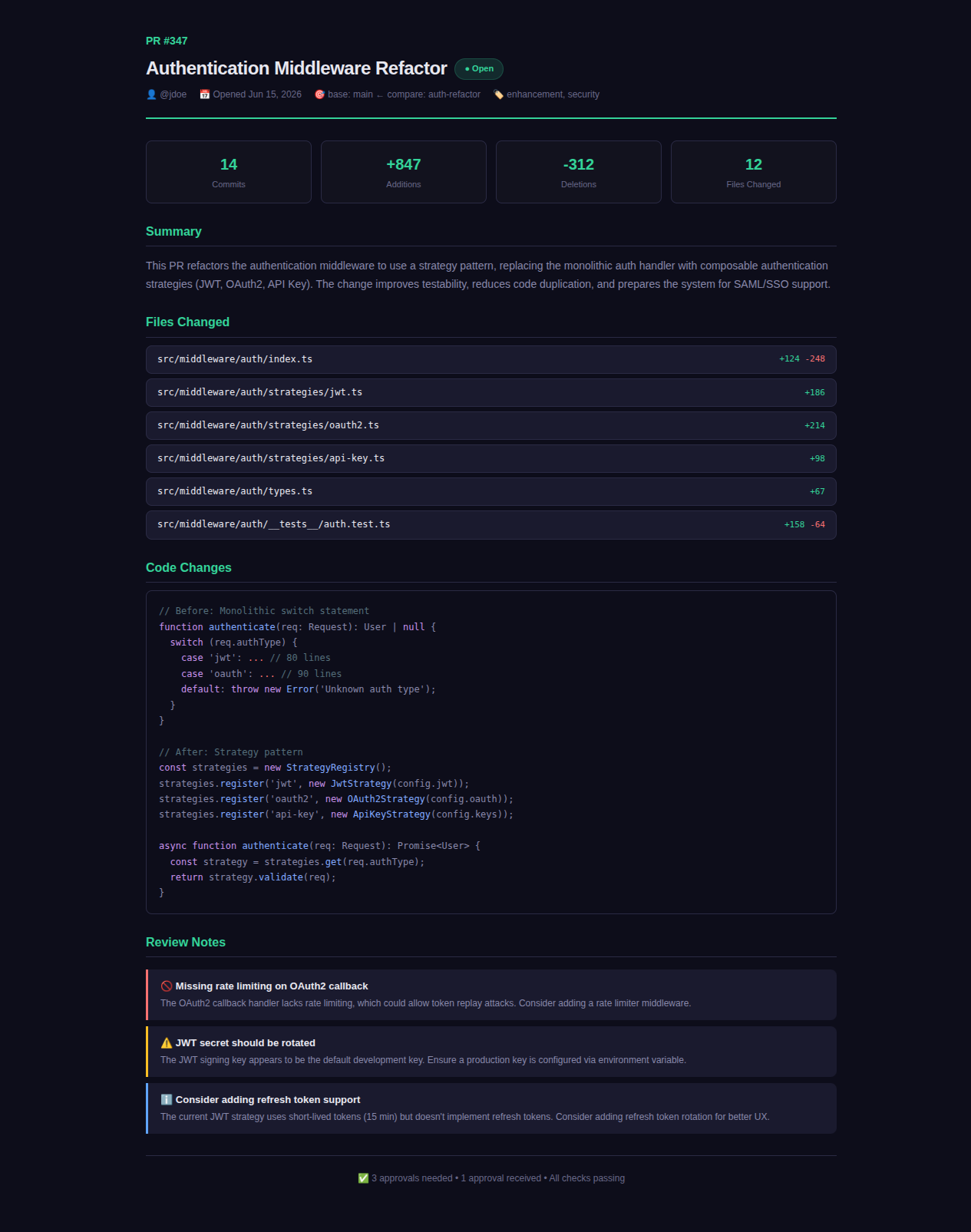Click the 3 approvals needed footer text

(412, 1178)
